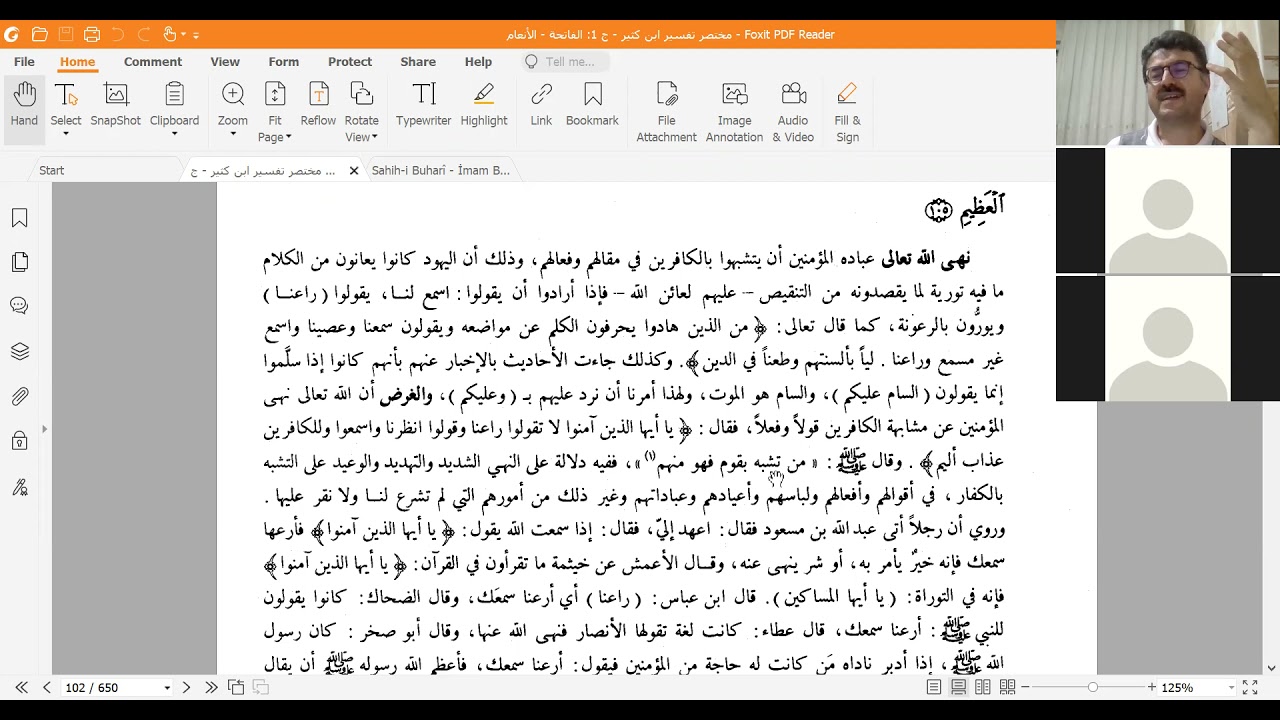Switch to Sahih-i Buhari document tab
This screenshot has width=1280, height=720.
click(x=441, y=170)
